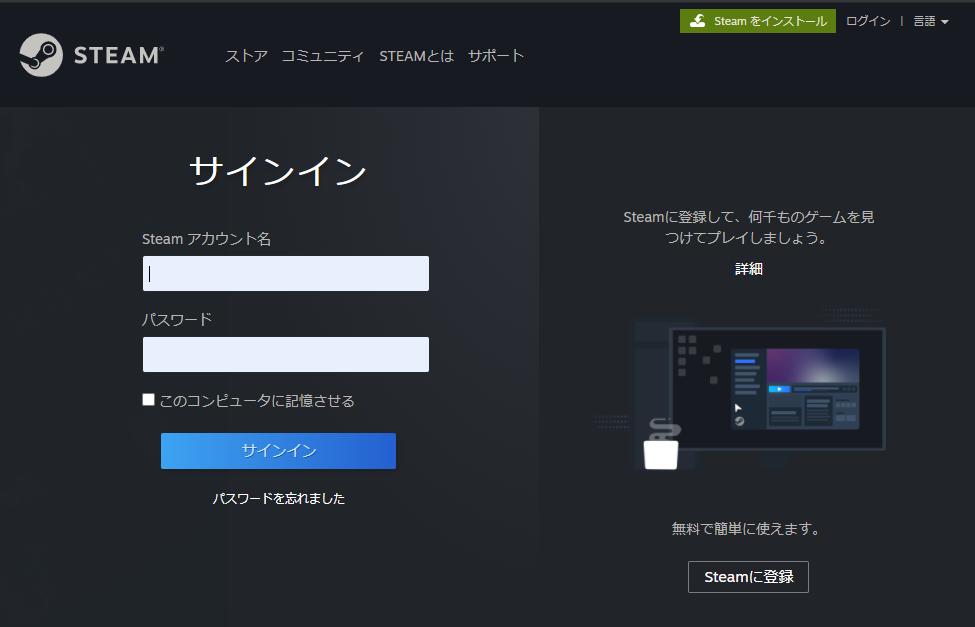Go to the STEAMとは page
This screenshot has width=975, height=627.
(416, 56)
